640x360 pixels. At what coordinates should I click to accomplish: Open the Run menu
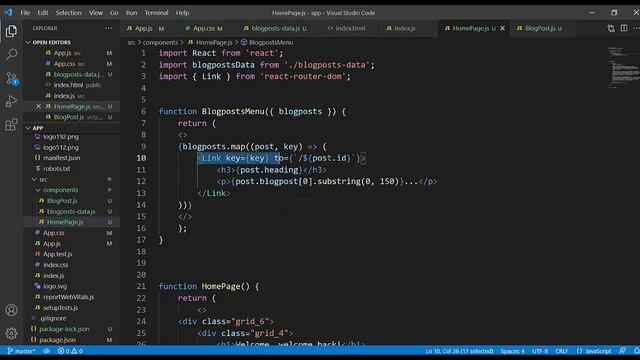tap(131, 13)
